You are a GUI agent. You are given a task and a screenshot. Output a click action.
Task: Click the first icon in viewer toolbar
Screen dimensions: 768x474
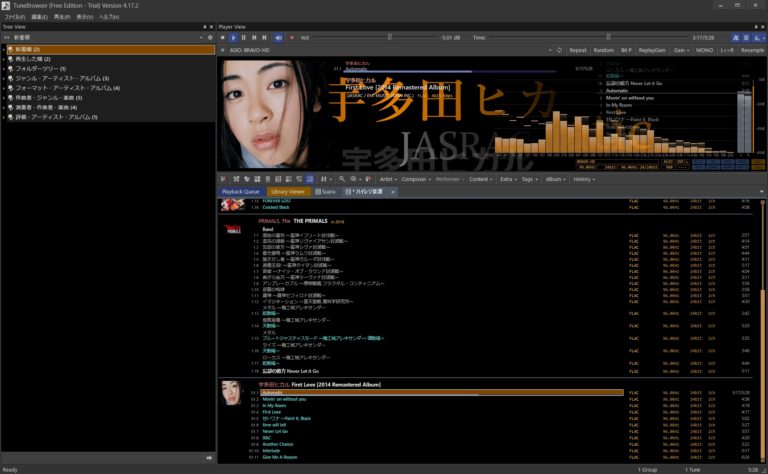click(x=223, y=179)
